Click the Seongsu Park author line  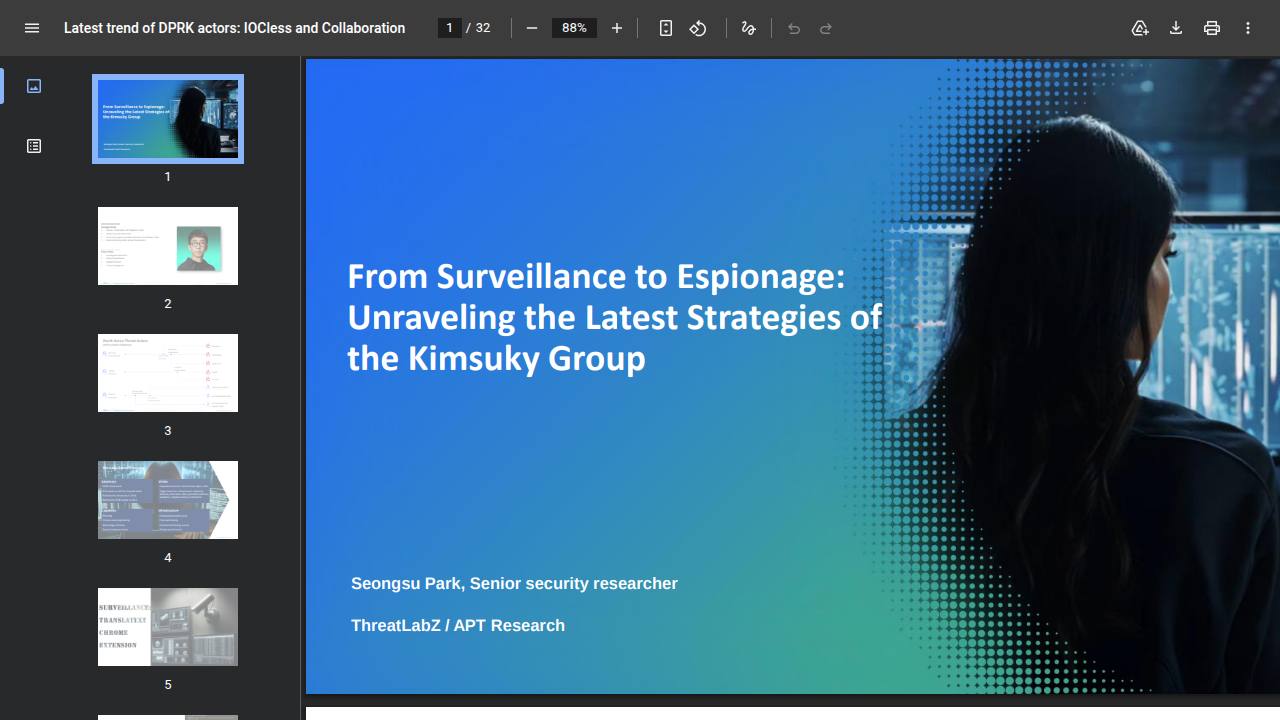tap(514, 583)
